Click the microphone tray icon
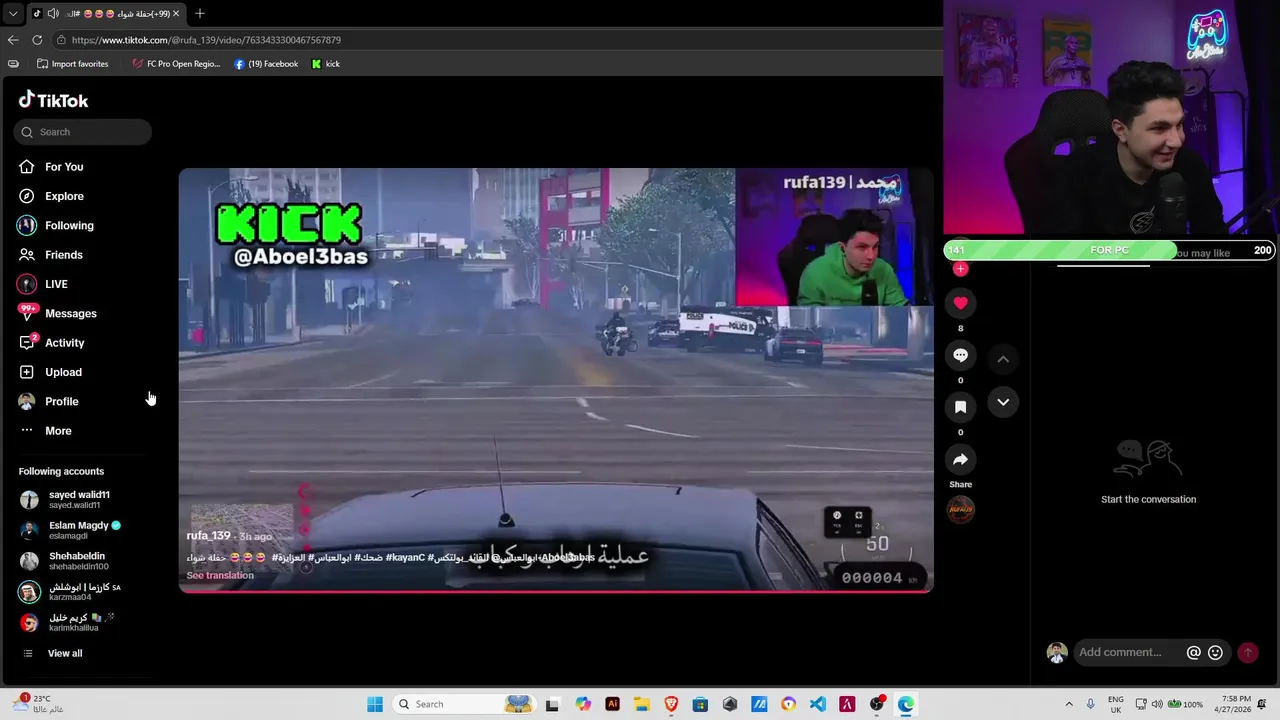Image resolution: width=1280 pixels, height=720 pixels. tap(1090, 704)
